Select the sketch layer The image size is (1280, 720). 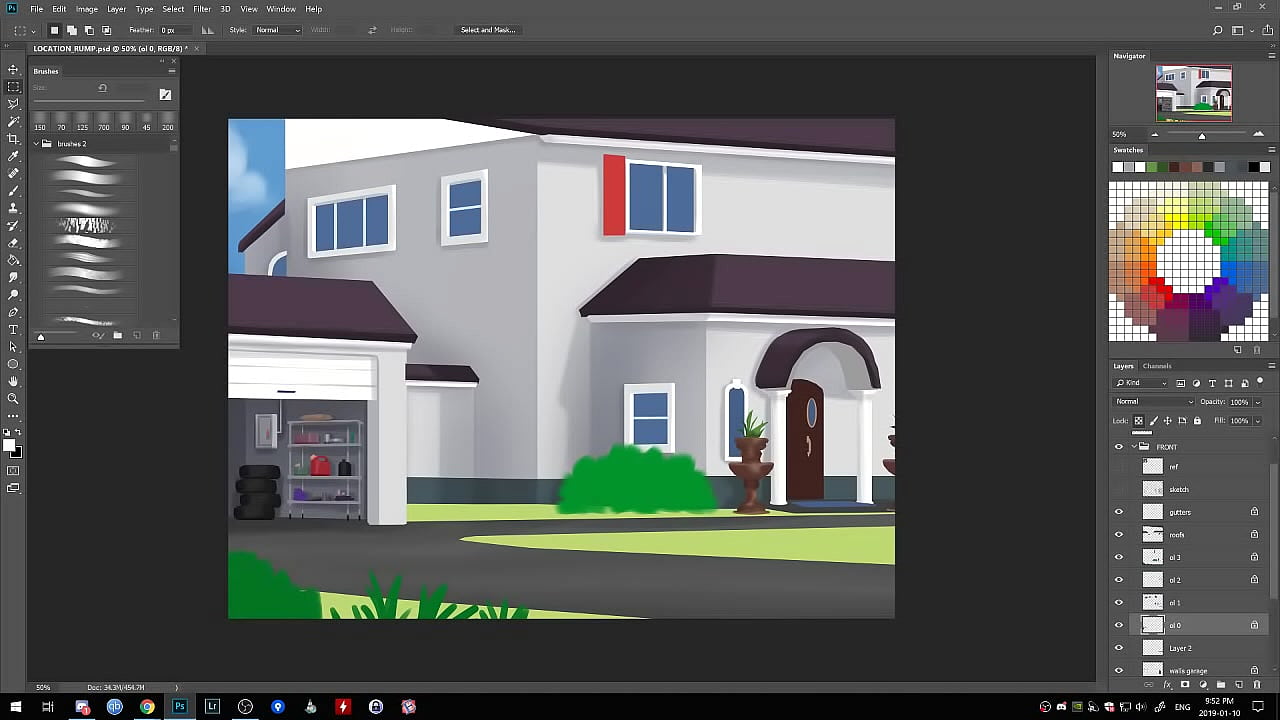tap(1190, 489)
